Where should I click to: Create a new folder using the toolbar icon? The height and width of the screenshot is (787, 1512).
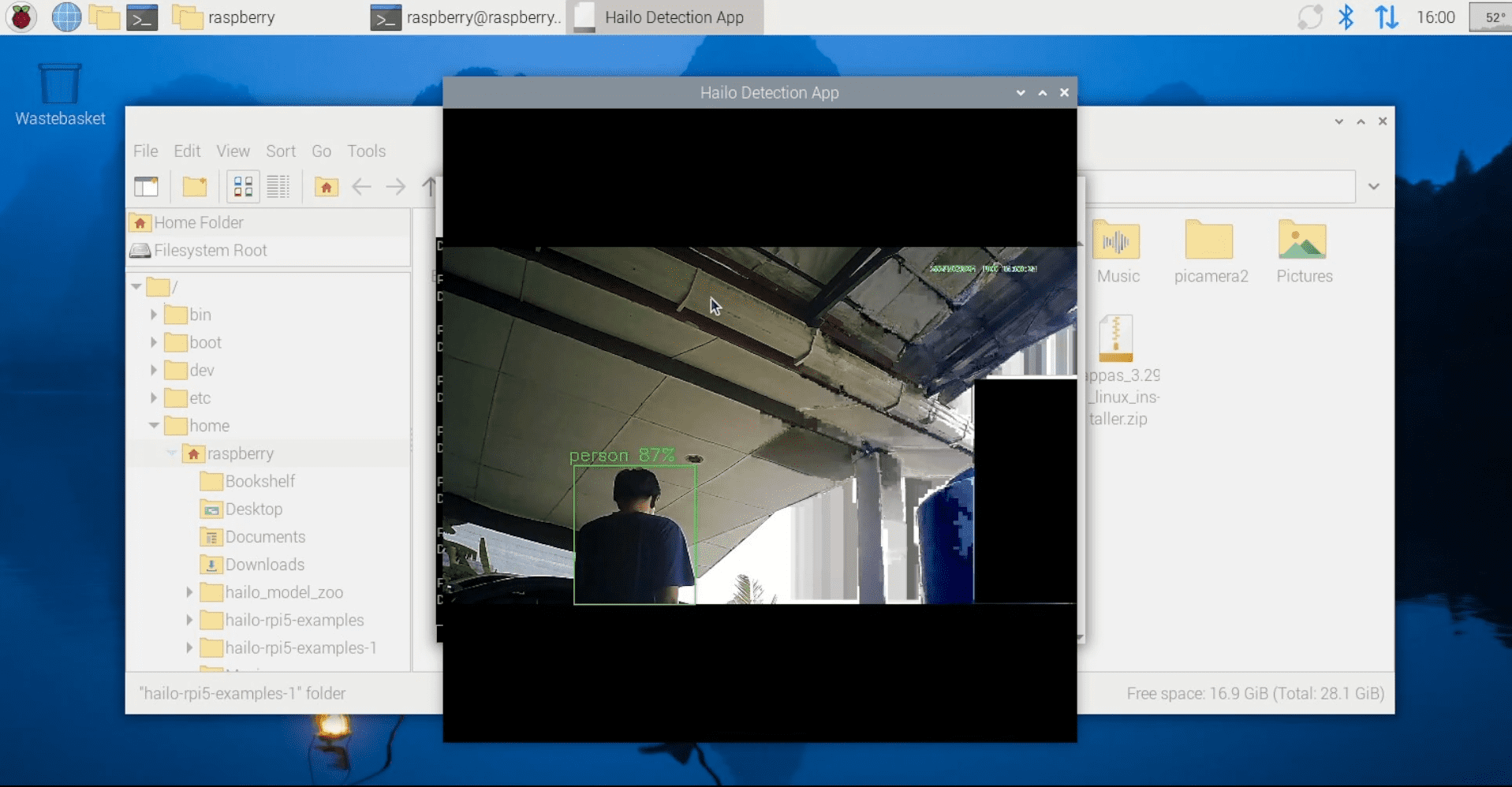click(194, 186)
